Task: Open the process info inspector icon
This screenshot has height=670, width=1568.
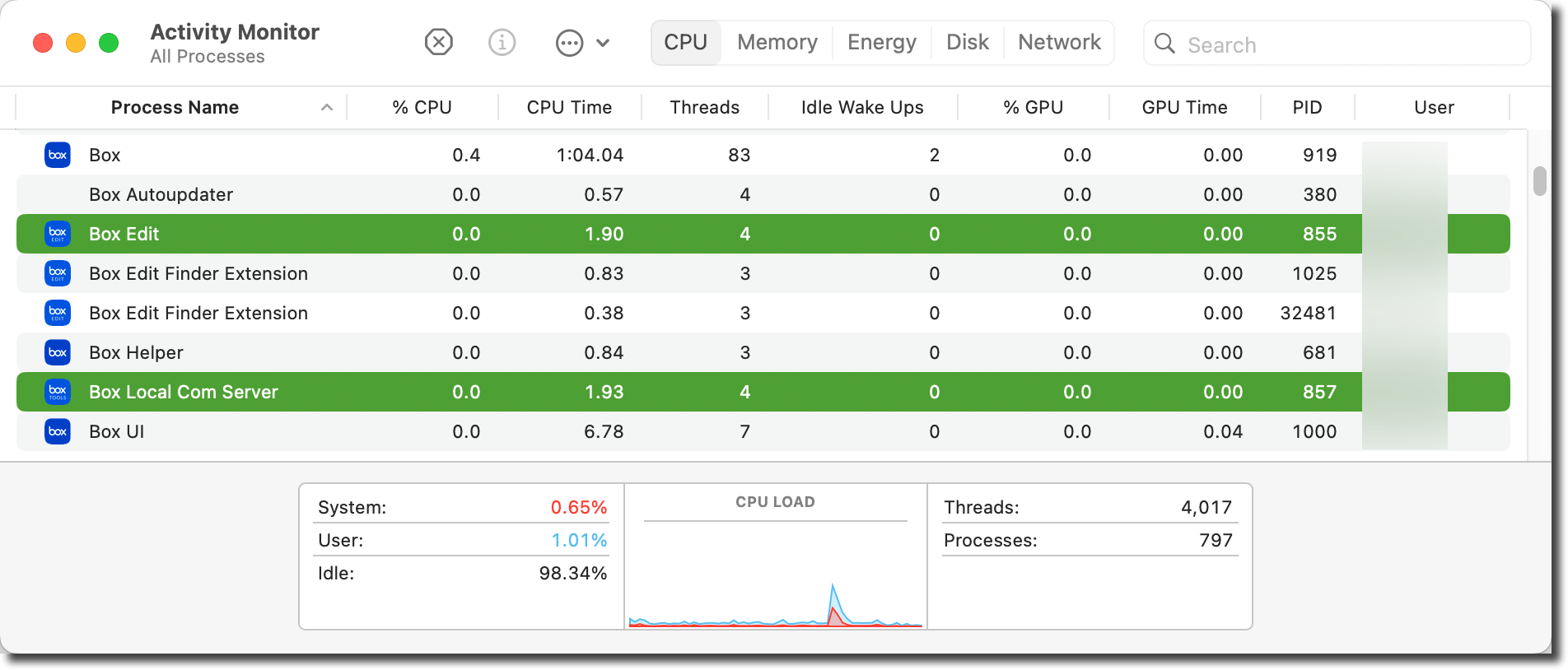Action: (502, 42)
